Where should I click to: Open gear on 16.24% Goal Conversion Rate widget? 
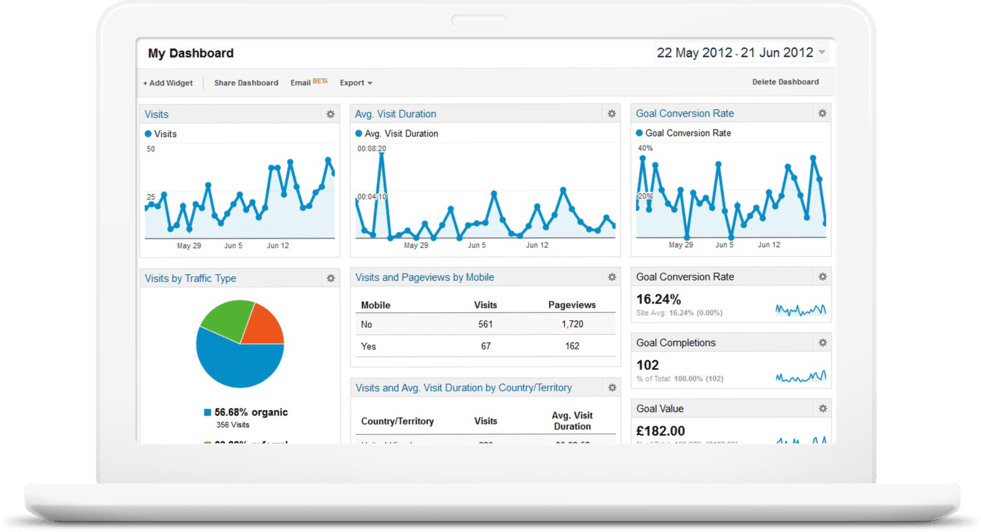822,277
